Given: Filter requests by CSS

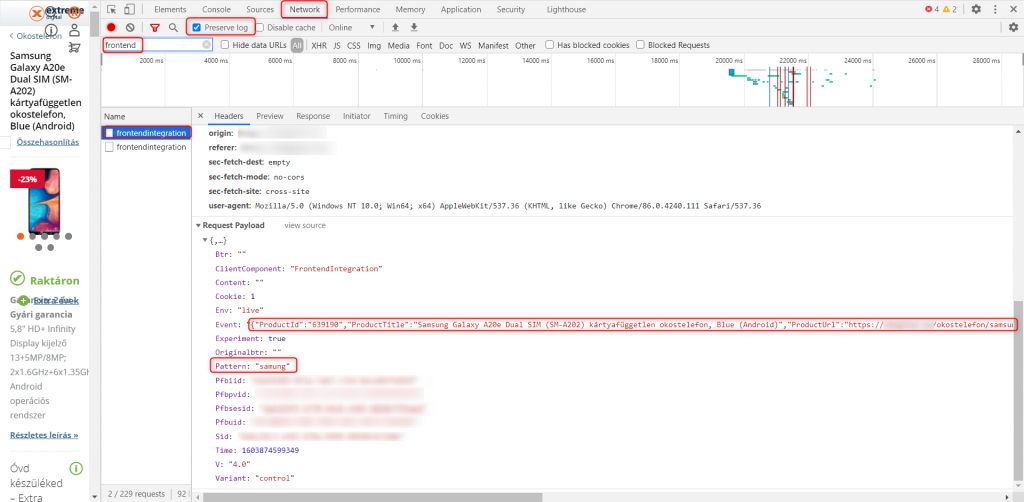Looking at the screenshot, I should [353, 46].
